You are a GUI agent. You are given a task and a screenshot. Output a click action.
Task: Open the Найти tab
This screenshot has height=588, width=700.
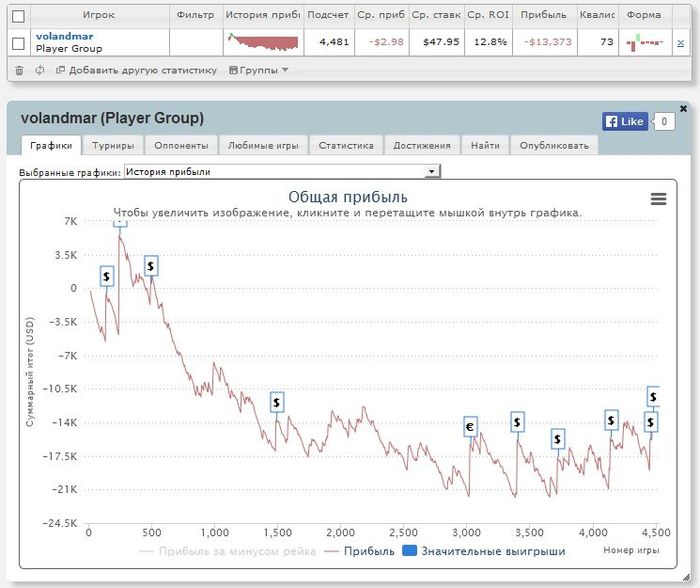click(x=485, y=146)
